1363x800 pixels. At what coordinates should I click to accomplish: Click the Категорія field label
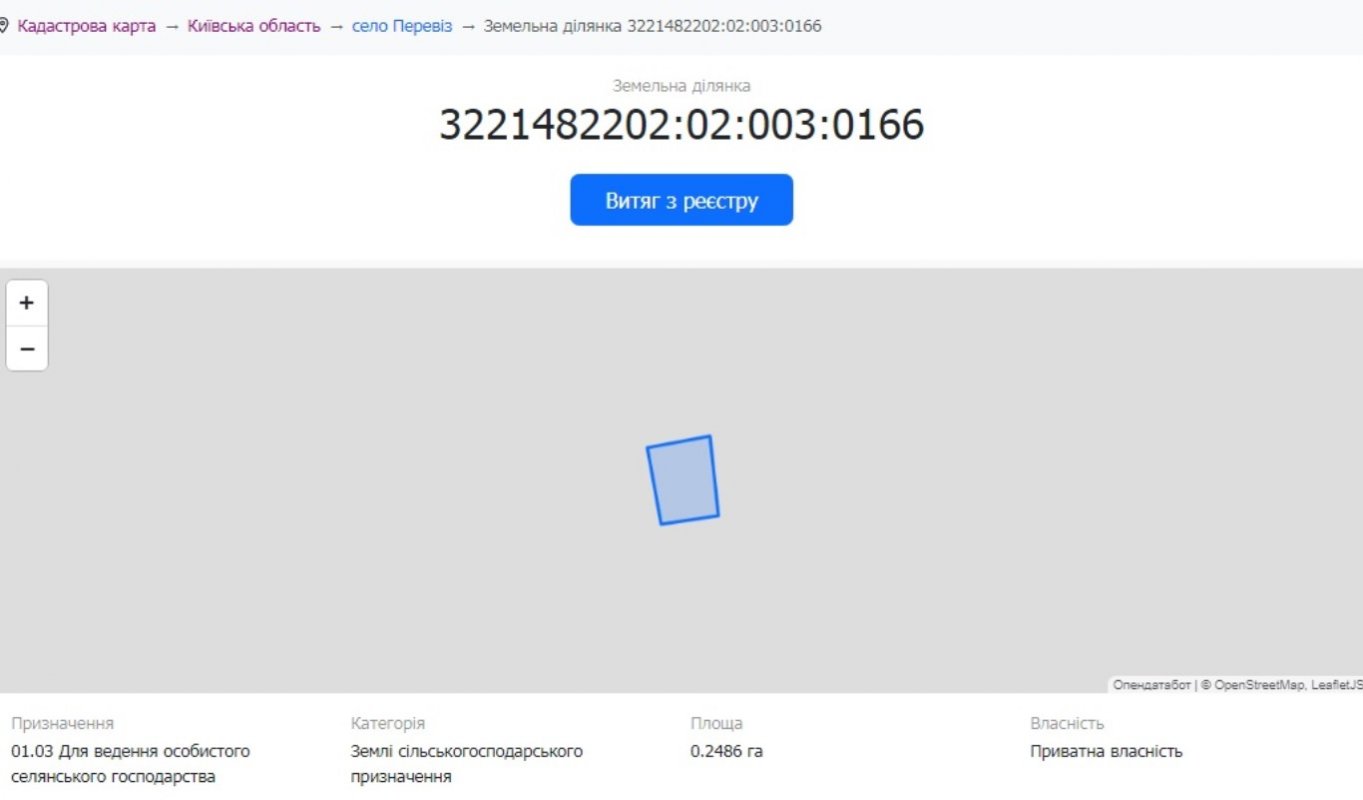pos(387,723)
